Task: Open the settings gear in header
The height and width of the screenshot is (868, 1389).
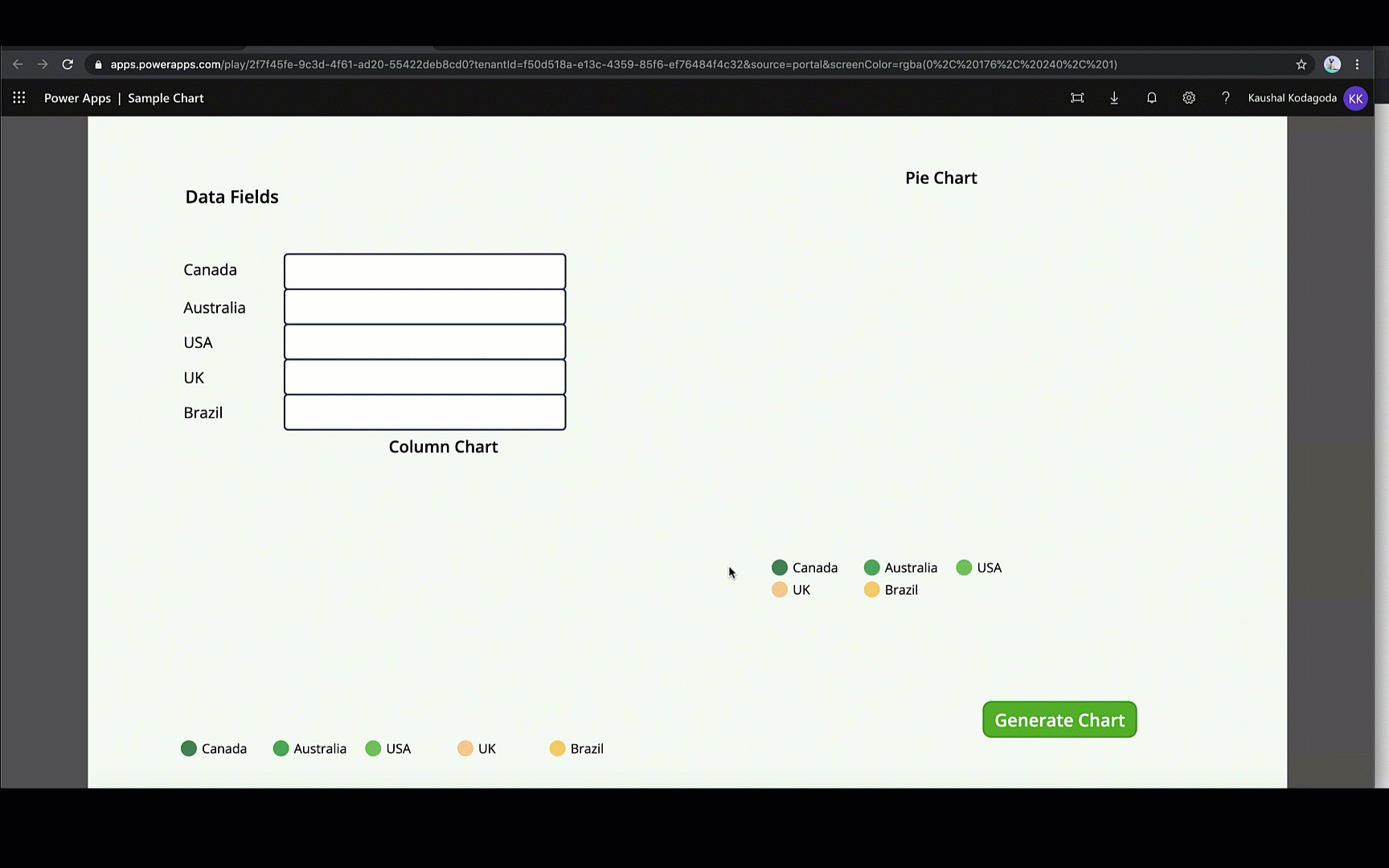Action: click(1189, 98)
